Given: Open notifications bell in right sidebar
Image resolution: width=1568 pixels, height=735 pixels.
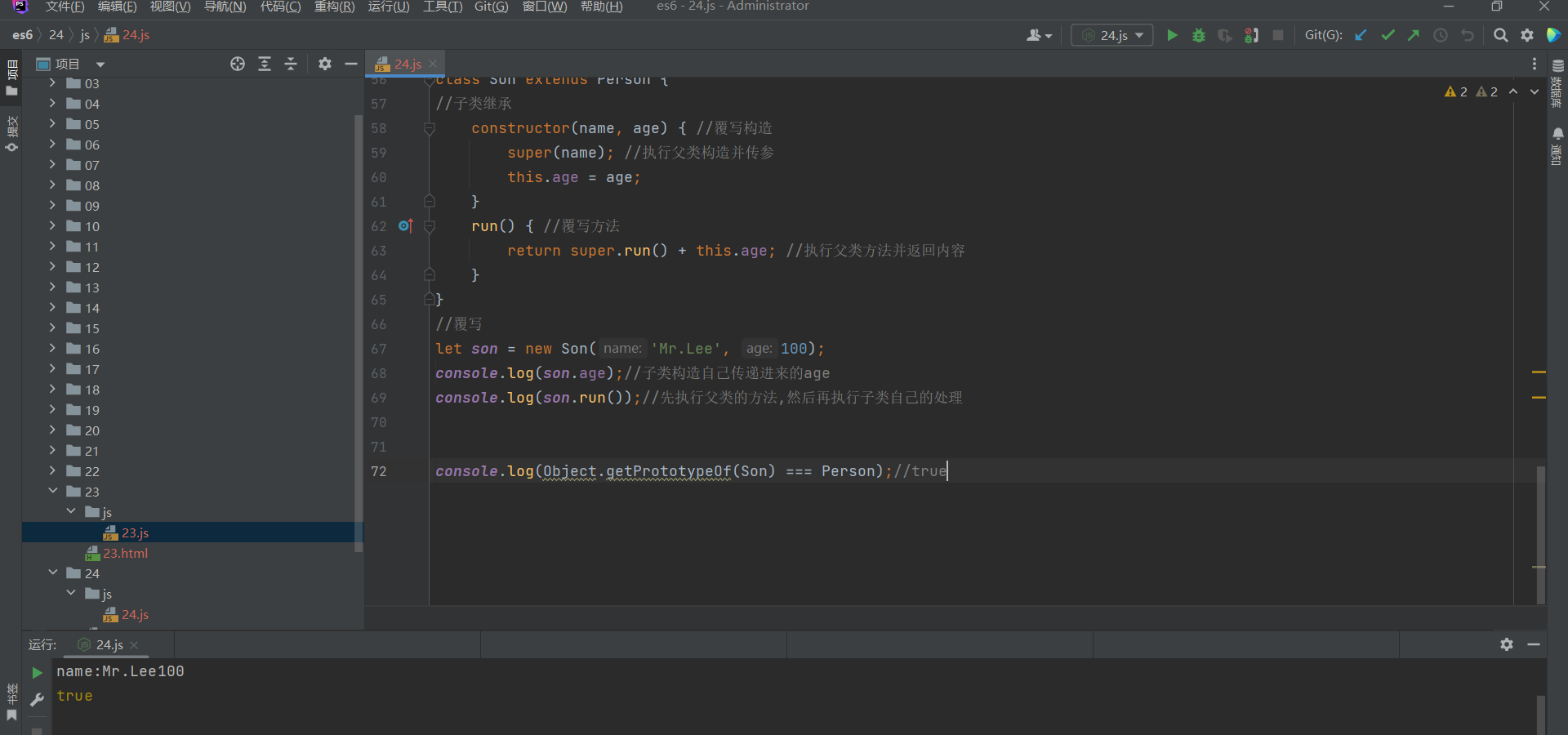Looking at the screenshot, I should [1557, 133].
